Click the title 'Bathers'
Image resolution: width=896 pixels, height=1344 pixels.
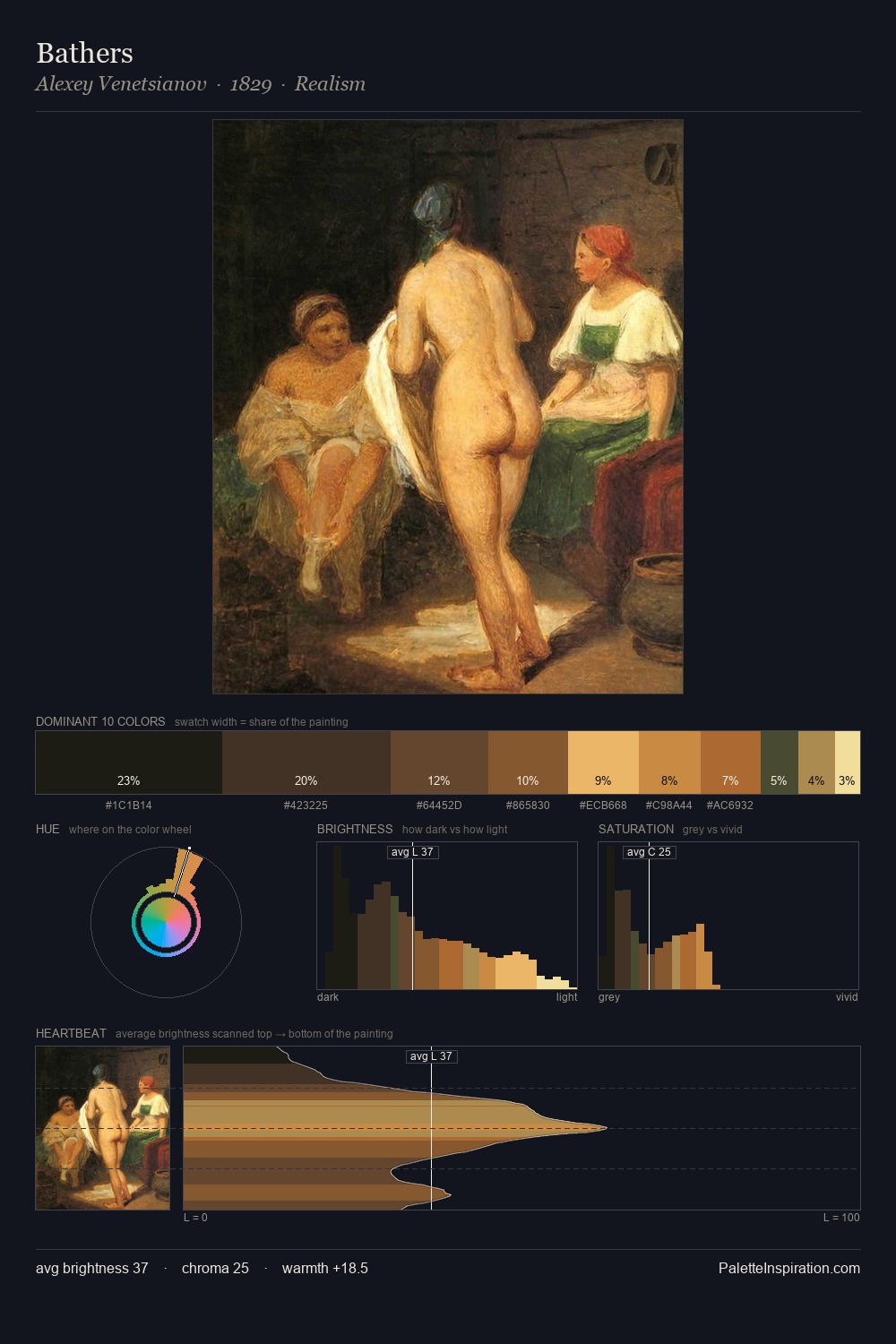tap(84, 53)
